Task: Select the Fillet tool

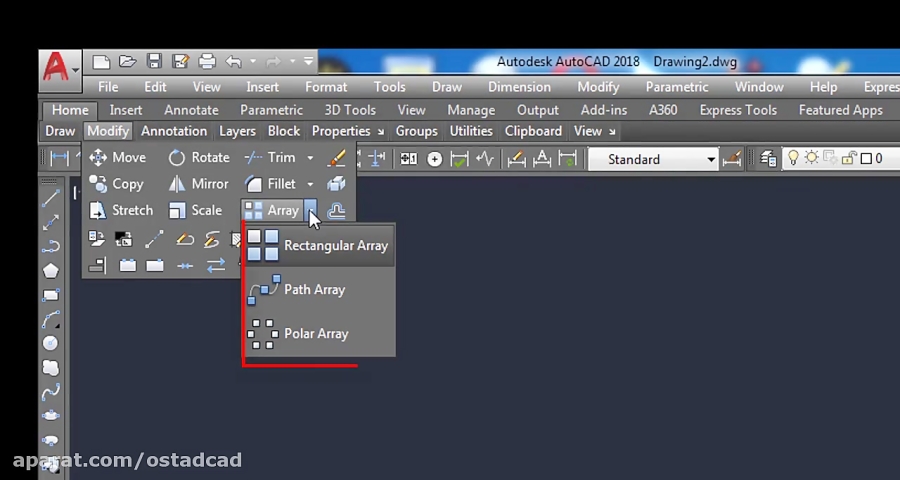Action: pyautogui.click(x=271, y=184)
